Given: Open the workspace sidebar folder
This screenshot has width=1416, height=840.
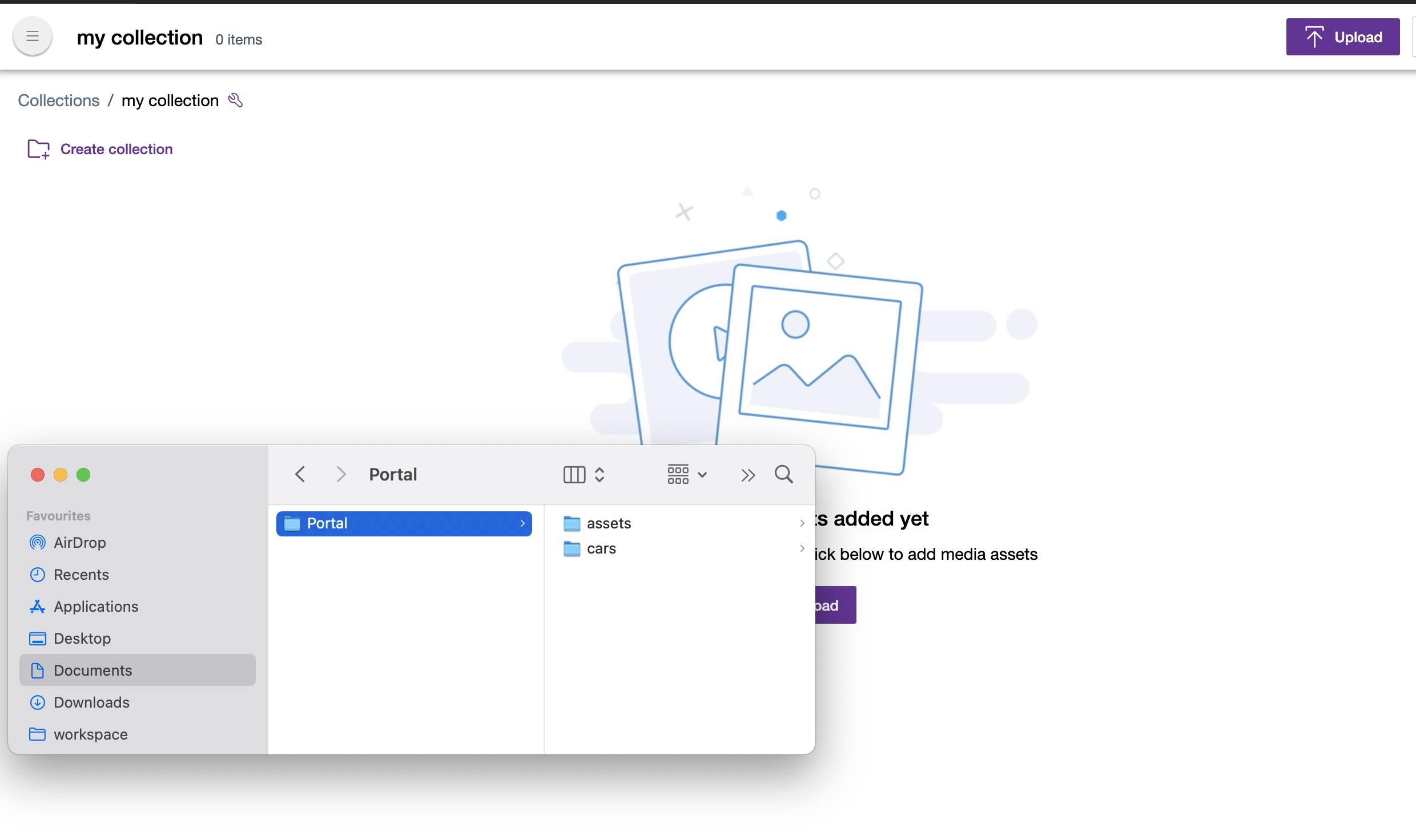Looking at the screenshot, I should [x=90, y=734].
